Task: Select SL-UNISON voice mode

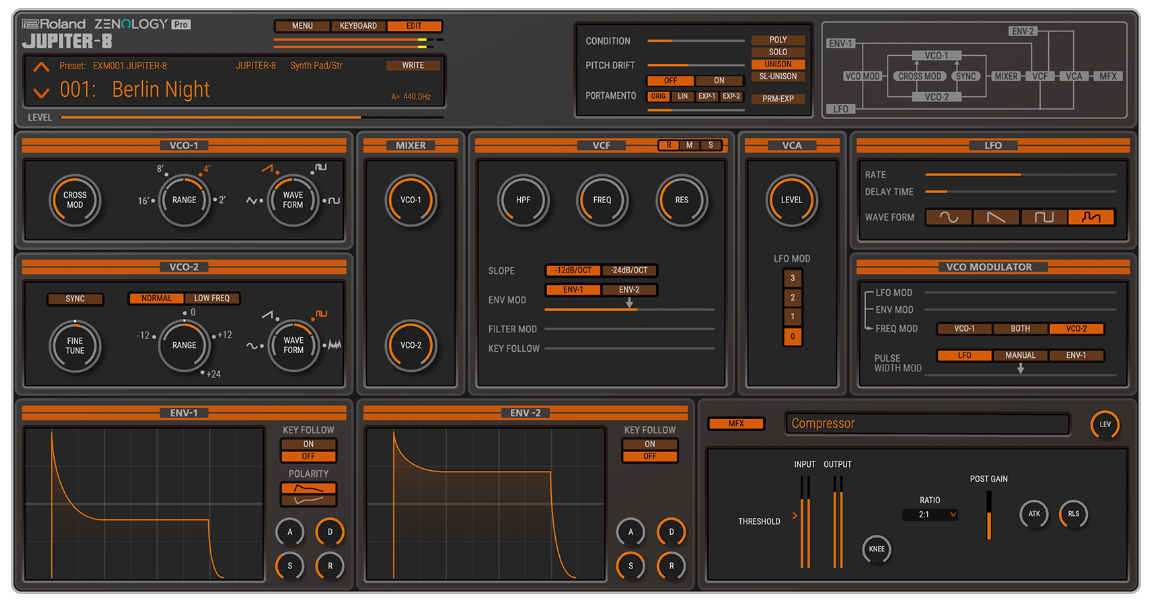Action: pos(778,76)
